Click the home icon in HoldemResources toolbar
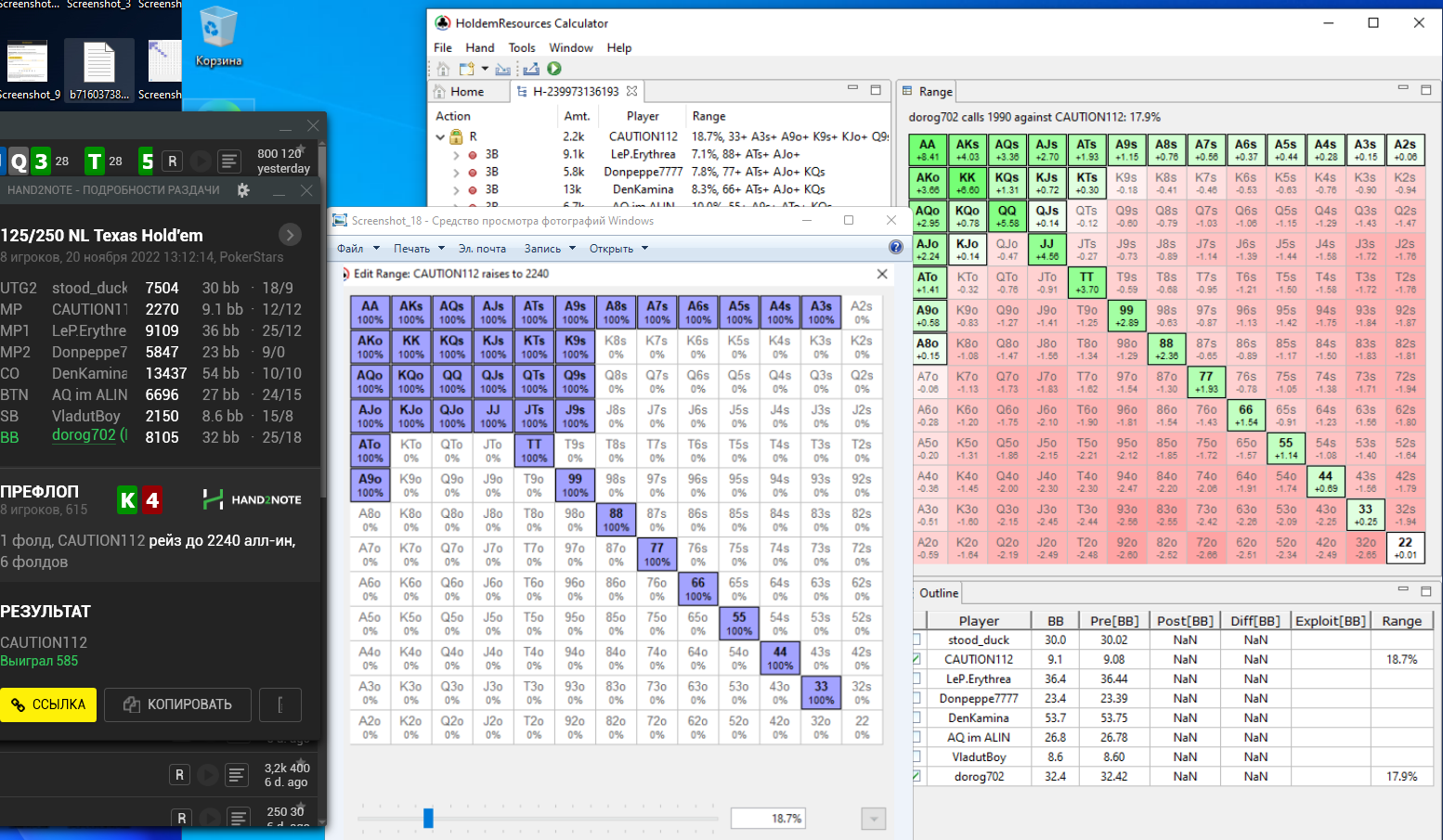This screenshot has height=840, width=1443. [443, 69]
